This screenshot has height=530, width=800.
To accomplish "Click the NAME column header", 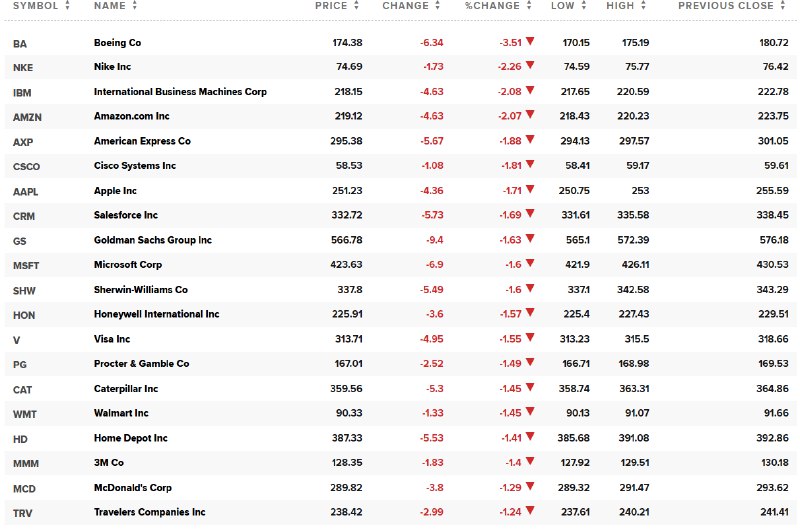I will click(x=110, y=6).
